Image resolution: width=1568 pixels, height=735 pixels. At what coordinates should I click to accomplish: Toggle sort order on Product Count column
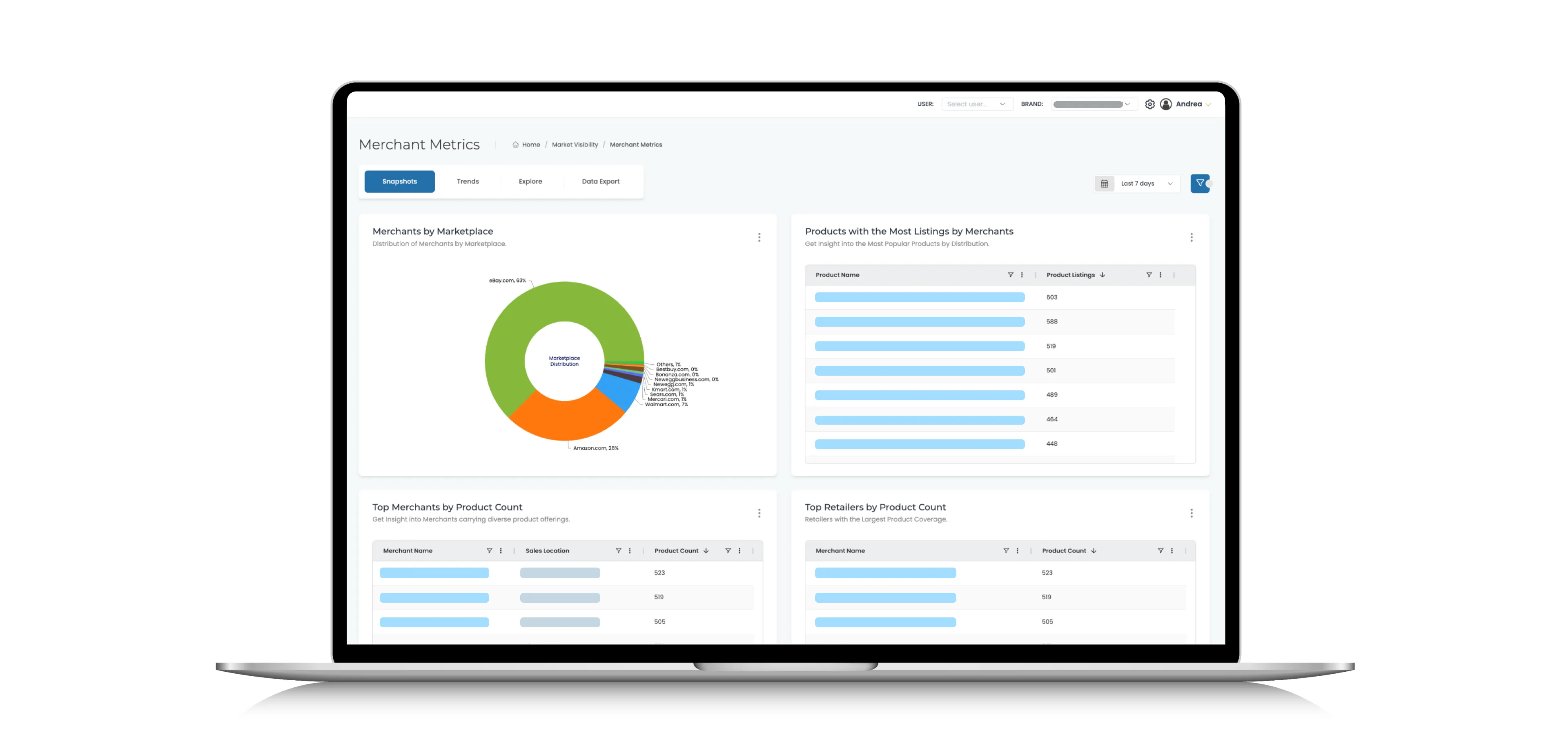1094,551
